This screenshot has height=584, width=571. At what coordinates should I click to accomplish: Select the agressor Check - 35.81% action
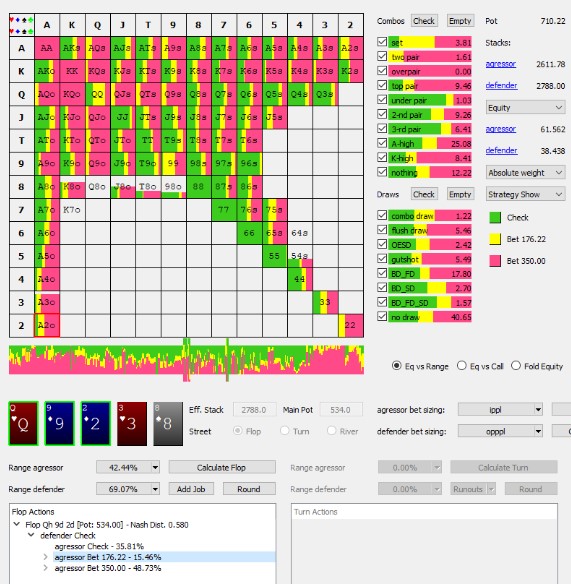coord(99,546)
